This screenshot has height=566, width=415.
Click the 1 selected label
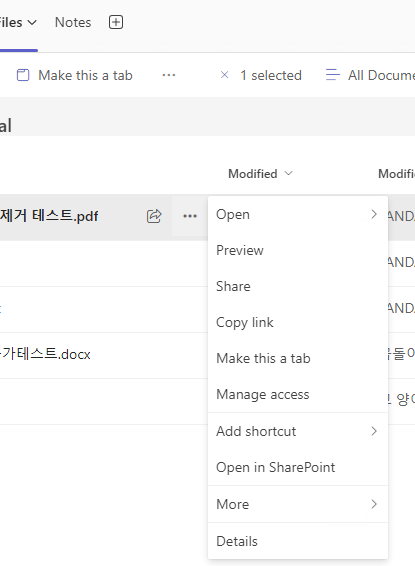click(x=271, y=75)
